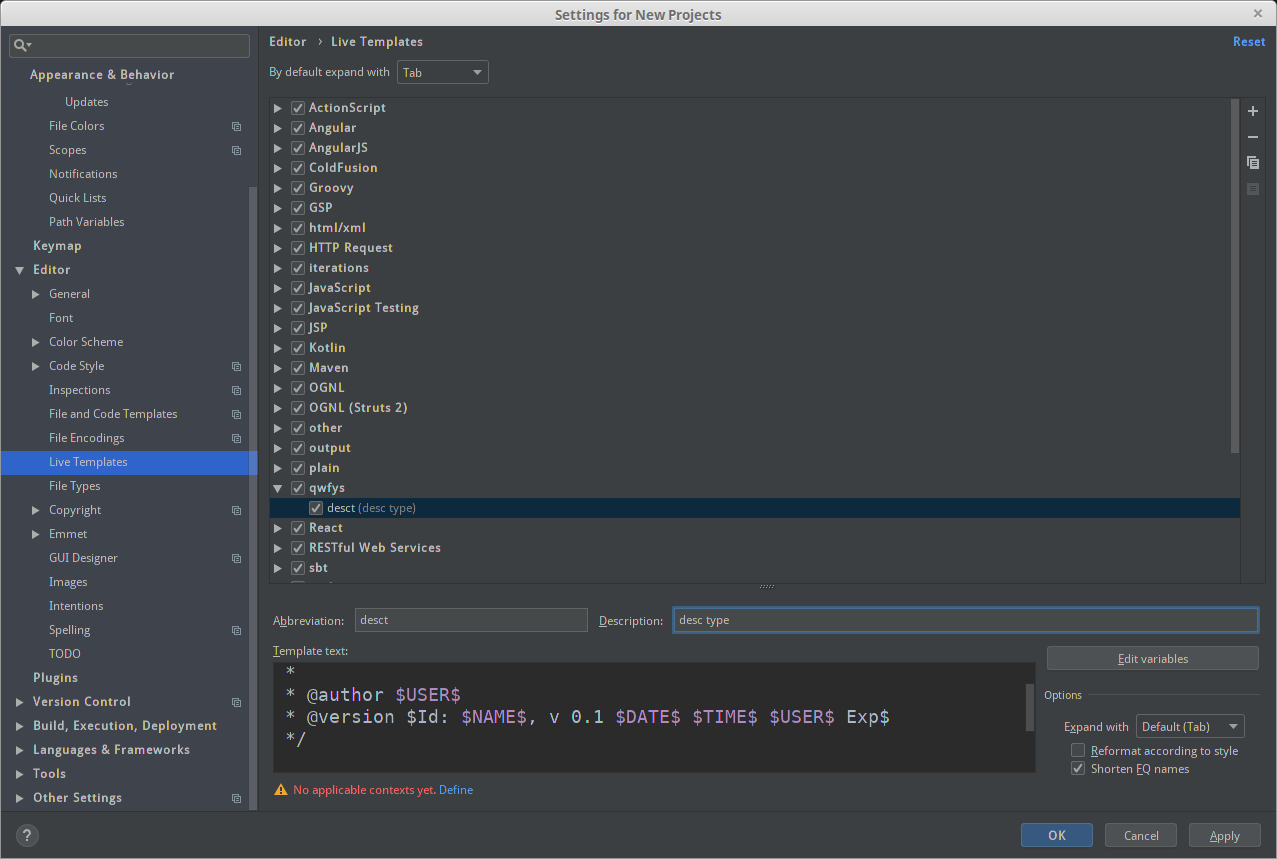The image size is (1277, 859).
Task: Select the TODO settings page
Action: point(65,654)
